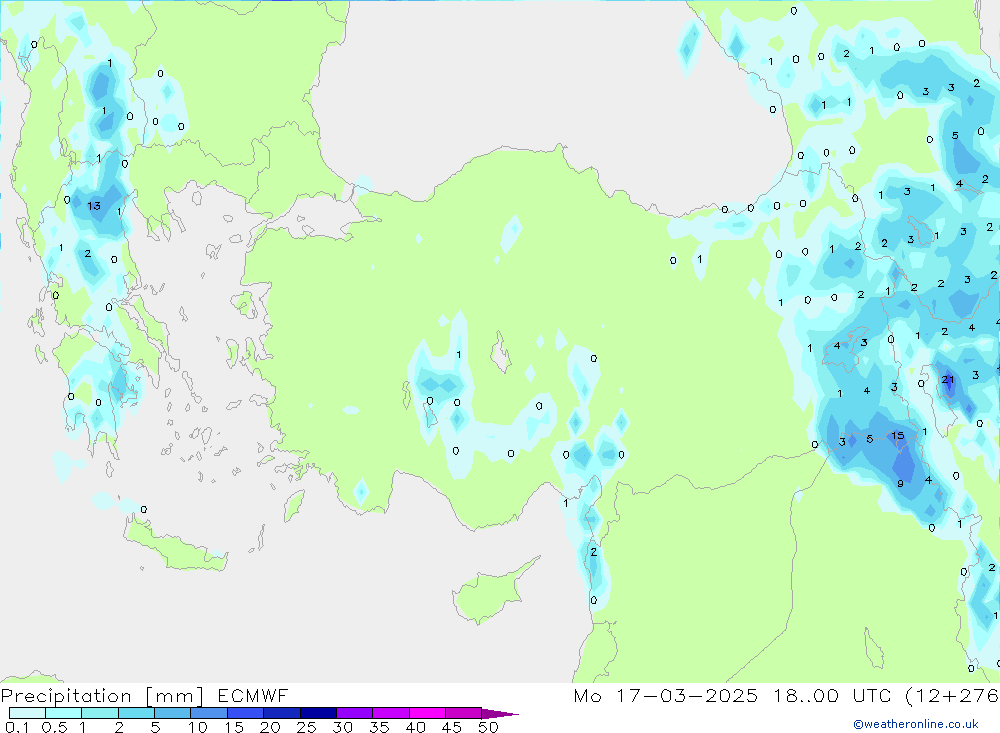The width and height of the screenshot is (1000, 733).
Task: Click the '30' legend scale label
Action: [342, 727]
